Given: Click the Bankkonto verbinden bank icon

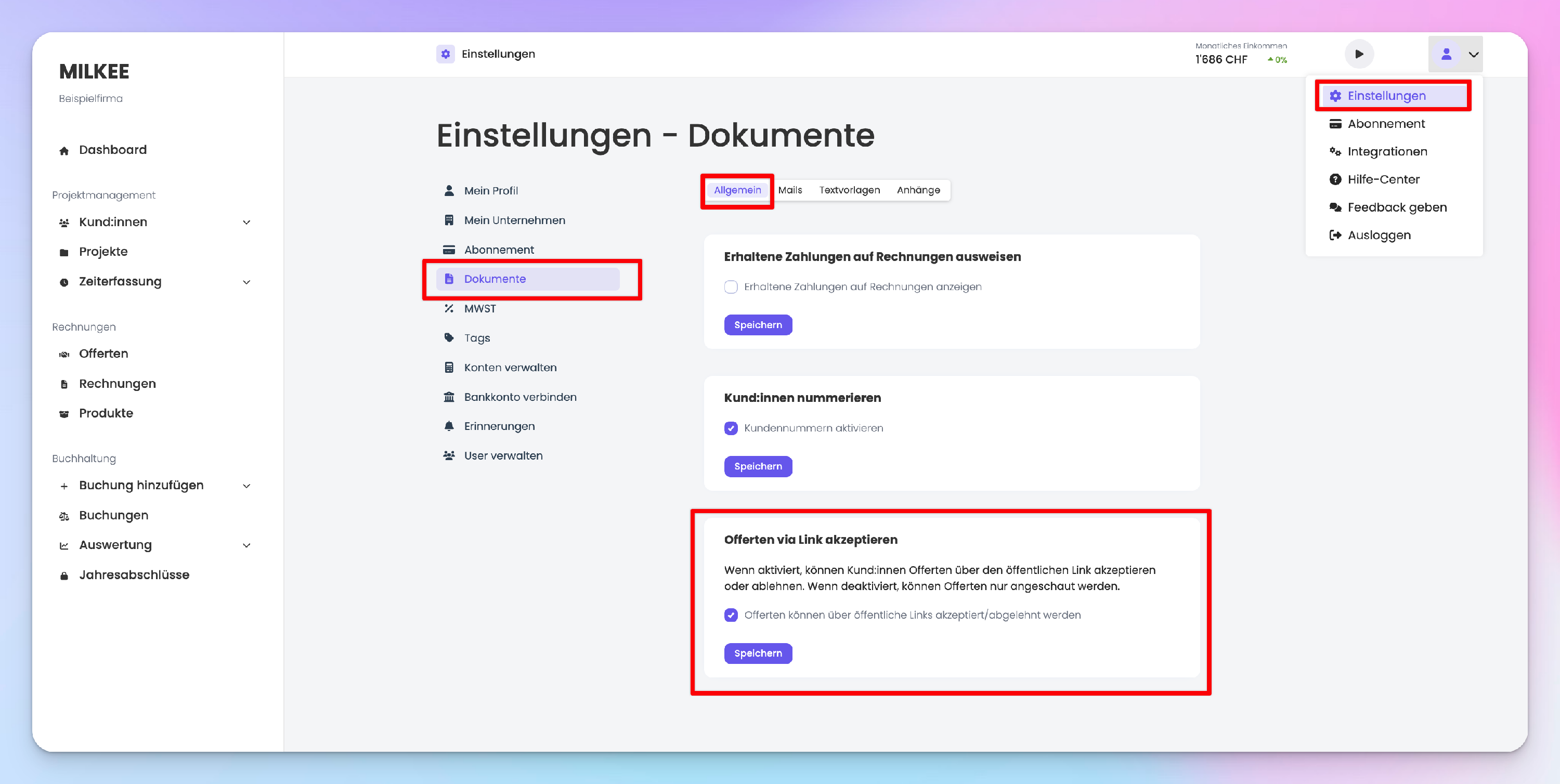Looking at the screenshot, I should (x=449, y=397).
